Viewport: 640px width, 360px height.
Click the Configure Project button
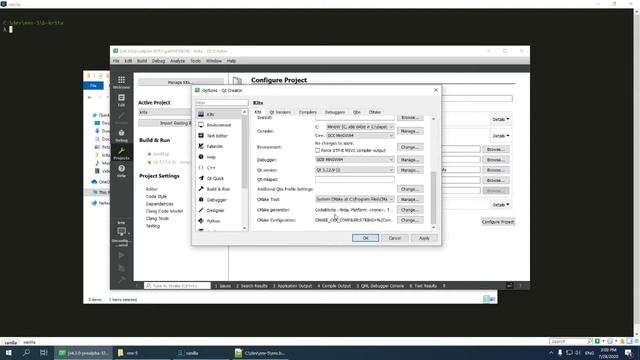(x=498, y=222)
